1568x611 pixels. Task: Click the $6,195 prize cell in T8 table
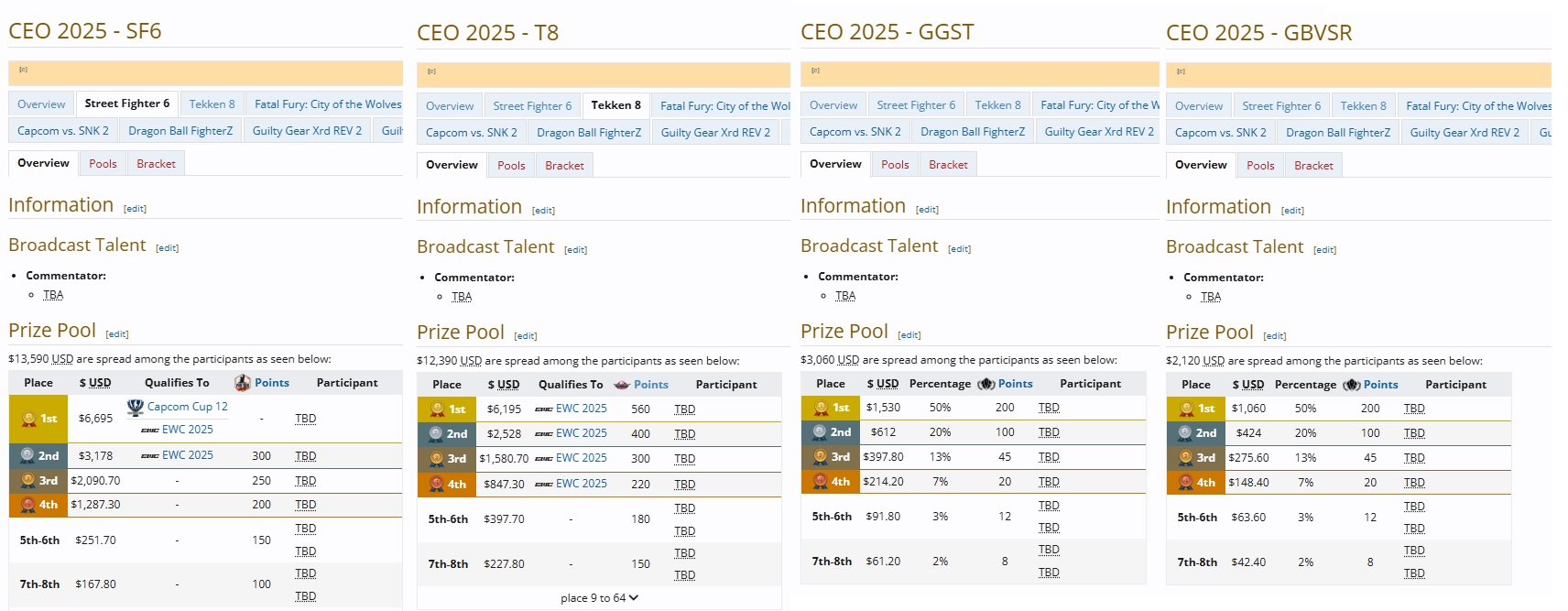504,409
